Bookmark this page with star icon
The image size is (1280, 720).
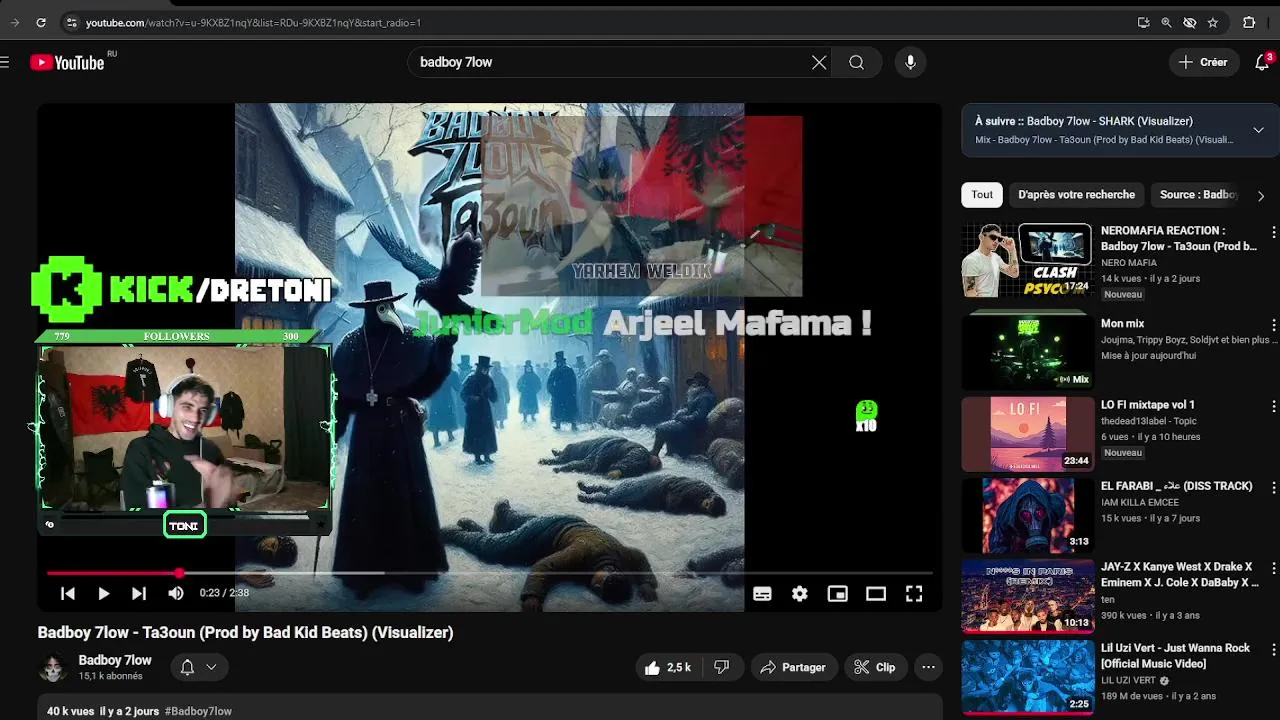[1213, 22]
